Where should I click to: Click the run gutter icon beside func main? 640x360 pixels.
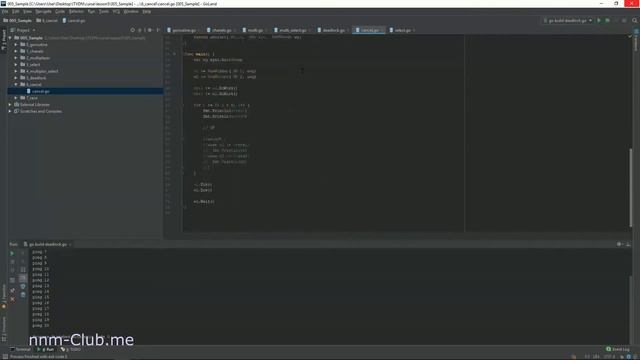[x=175, y=54]
